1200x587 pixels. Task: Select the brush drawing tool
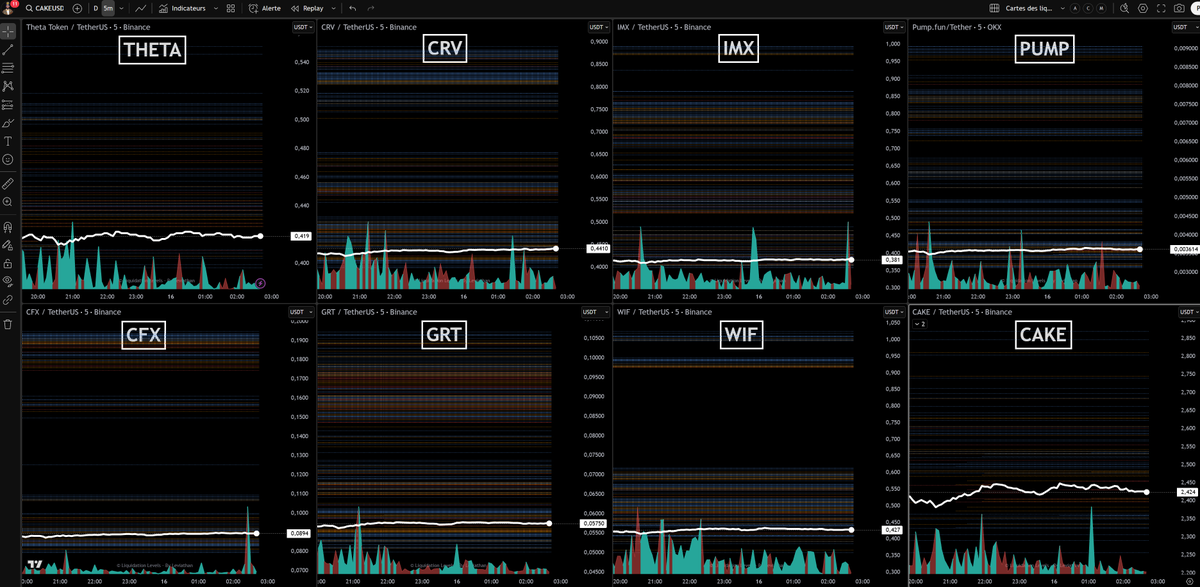click(x=8, y=123)
